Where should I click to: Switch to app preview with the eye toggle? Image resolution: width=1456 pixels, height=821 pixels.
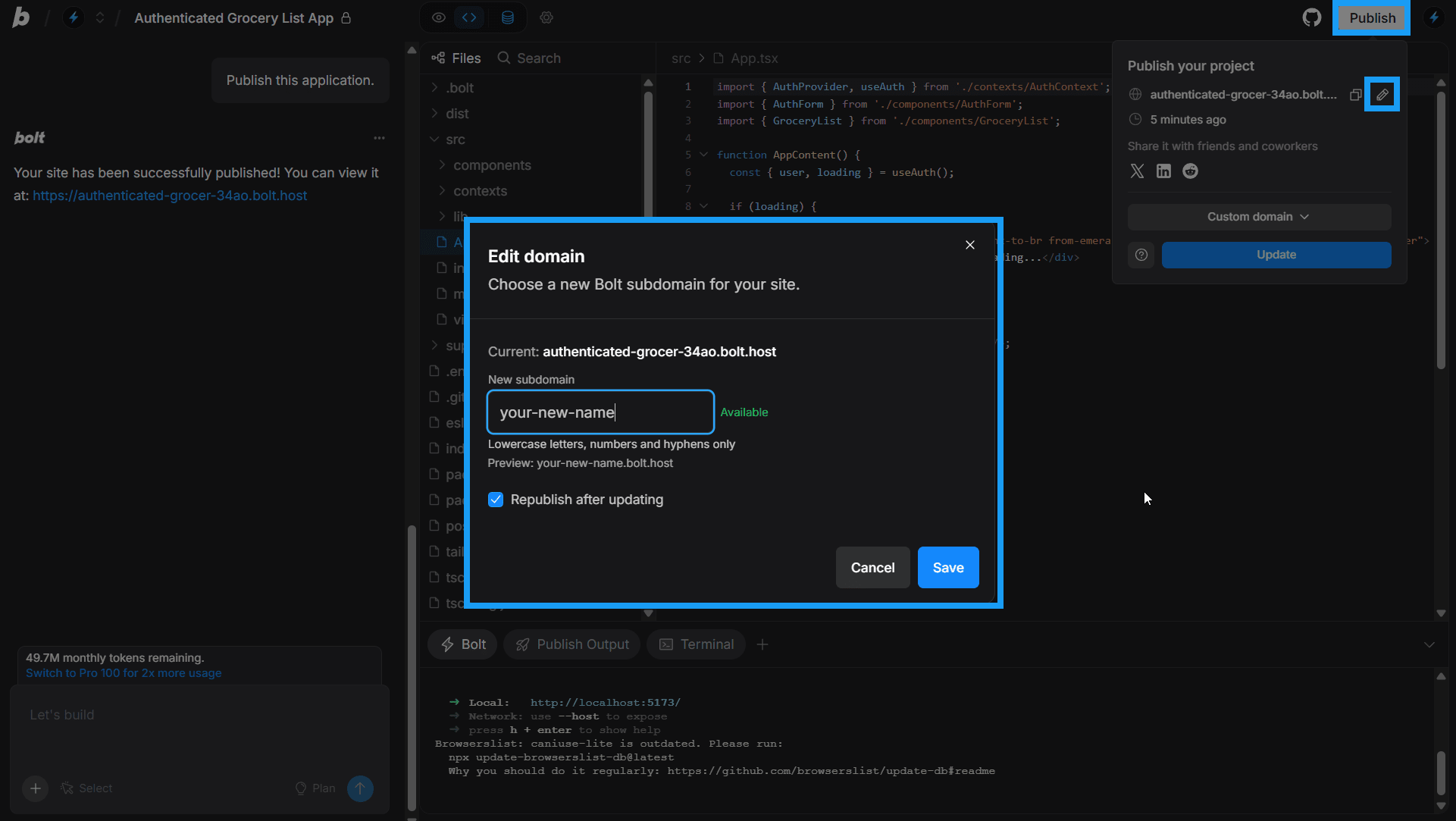(x=438, y=17)
